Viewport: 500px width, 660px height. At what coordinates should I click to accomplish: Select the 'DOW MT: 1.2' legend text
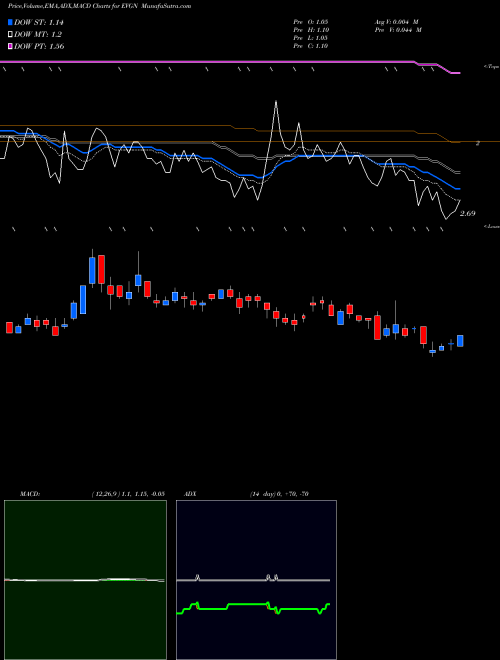[38, 35]
